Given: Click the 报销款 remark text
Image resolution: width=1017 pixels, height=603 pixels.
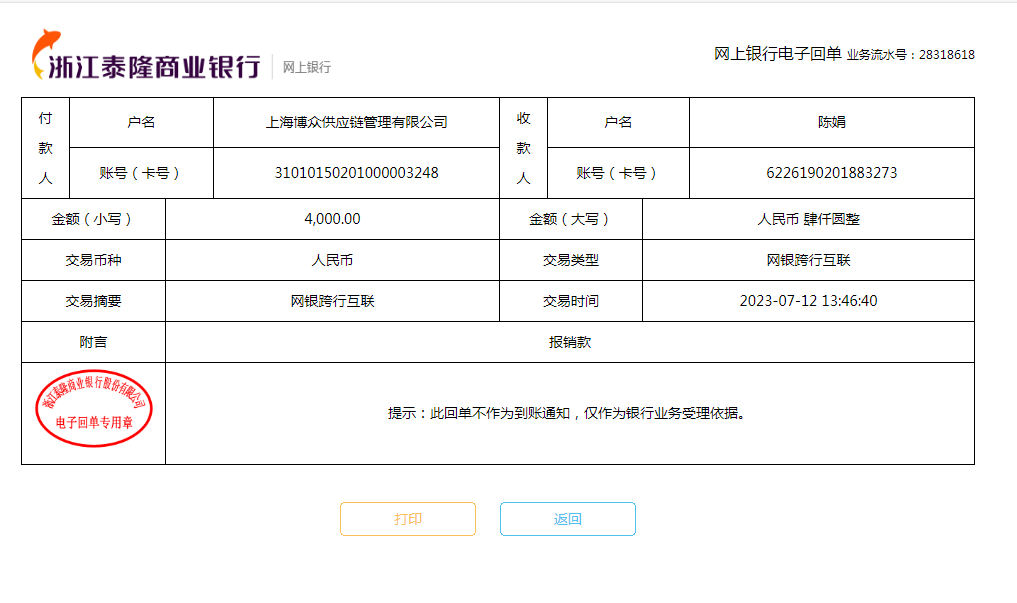Looking at the screenshot, I should [x=569, y=342].
